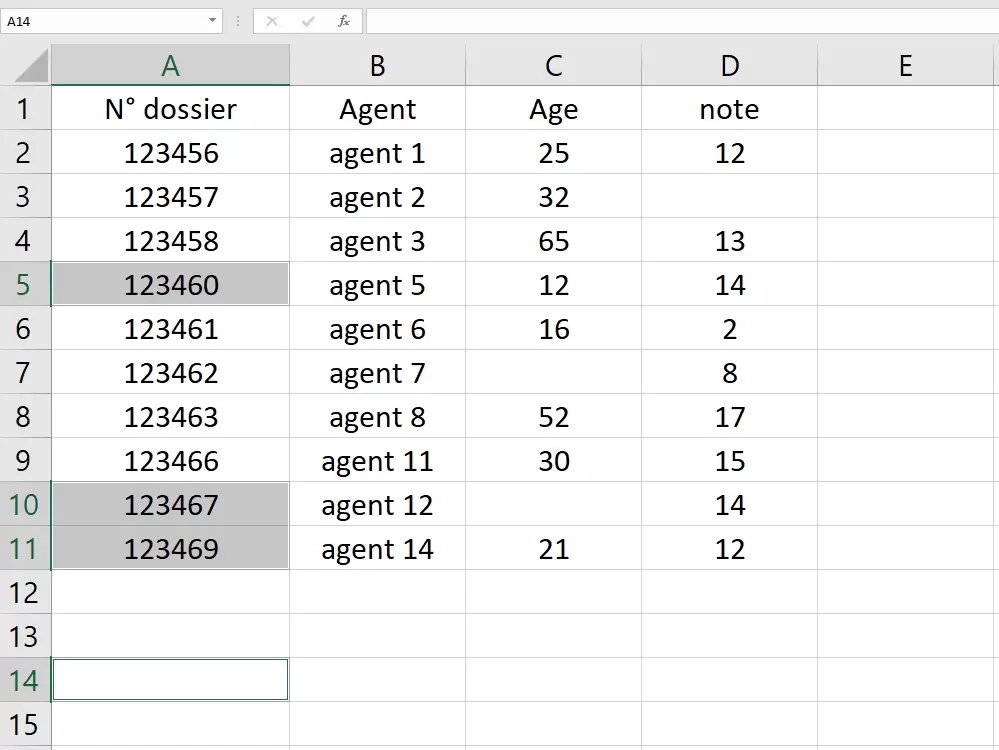Select row 5 header
999x750 pixels.
[x=24, y=284]
